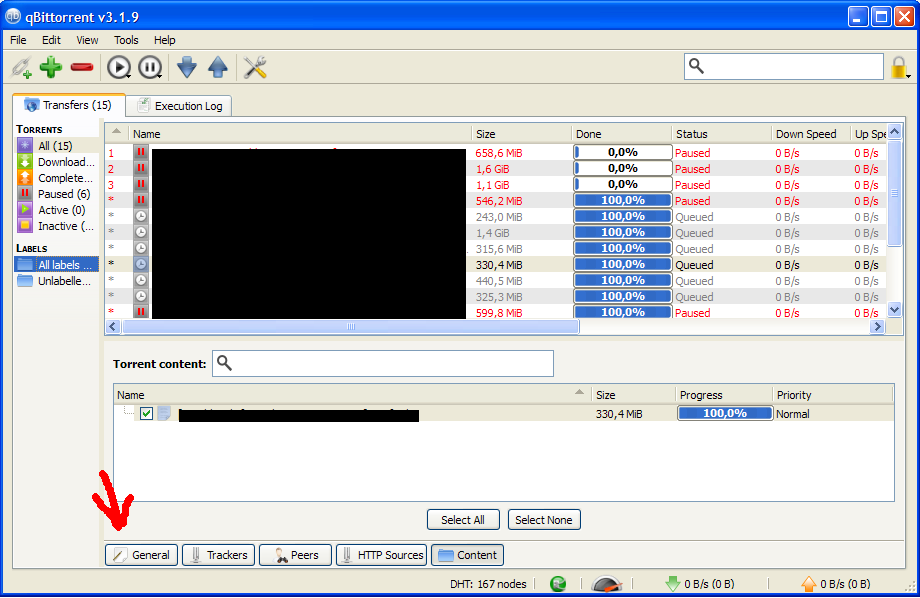Viewport: 920px width, 598px height.
Task: Select the All (15) torrents filter
Action: (x=56, y=146)
